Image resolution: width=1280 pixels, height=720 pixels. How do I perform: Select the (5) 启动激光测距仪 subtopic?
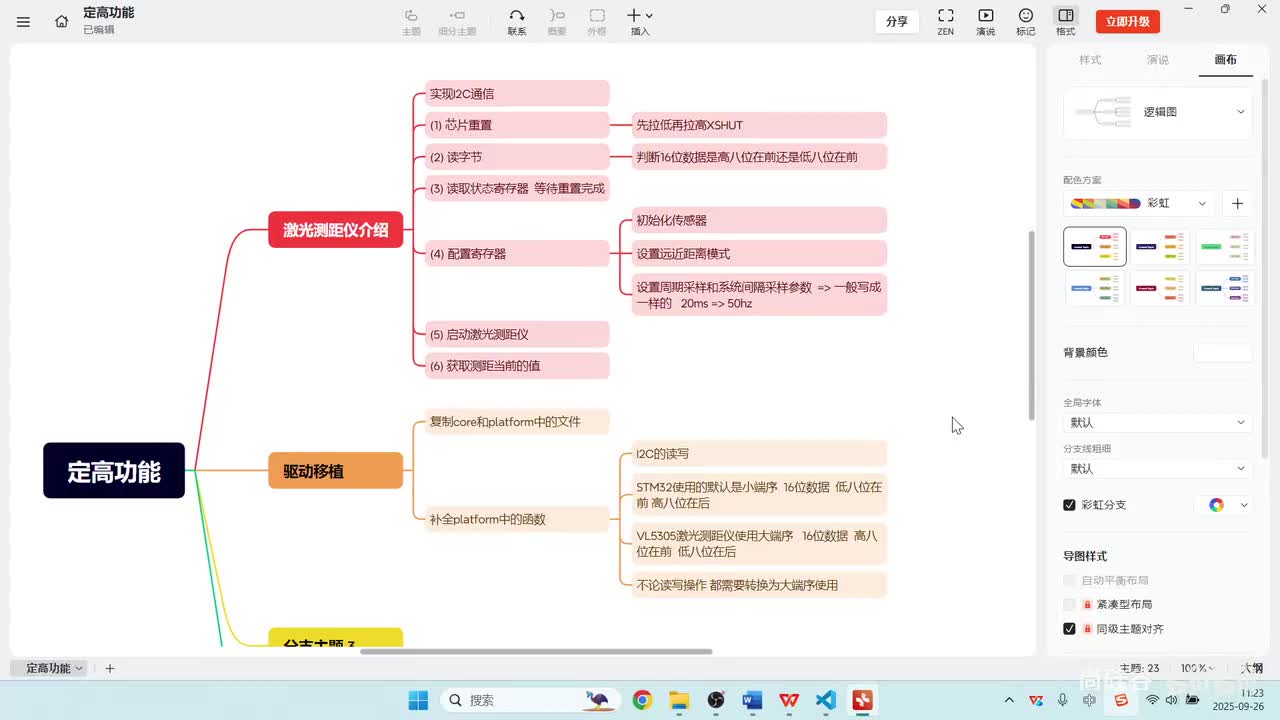click(x=517, y=334)
